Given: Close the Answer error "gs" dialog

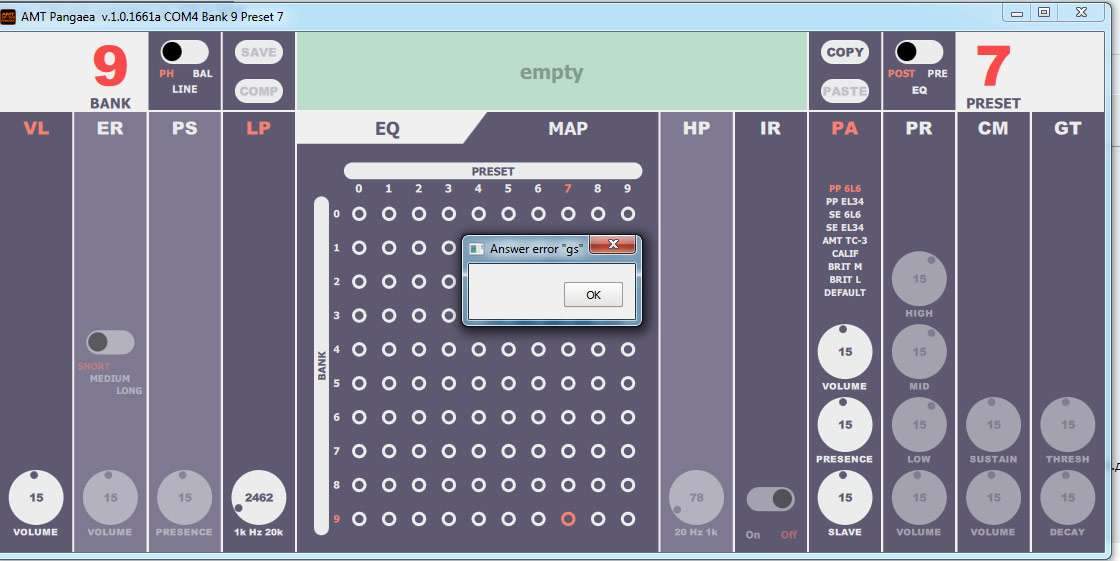Looking at the screenshot, I should coord(612,244).
